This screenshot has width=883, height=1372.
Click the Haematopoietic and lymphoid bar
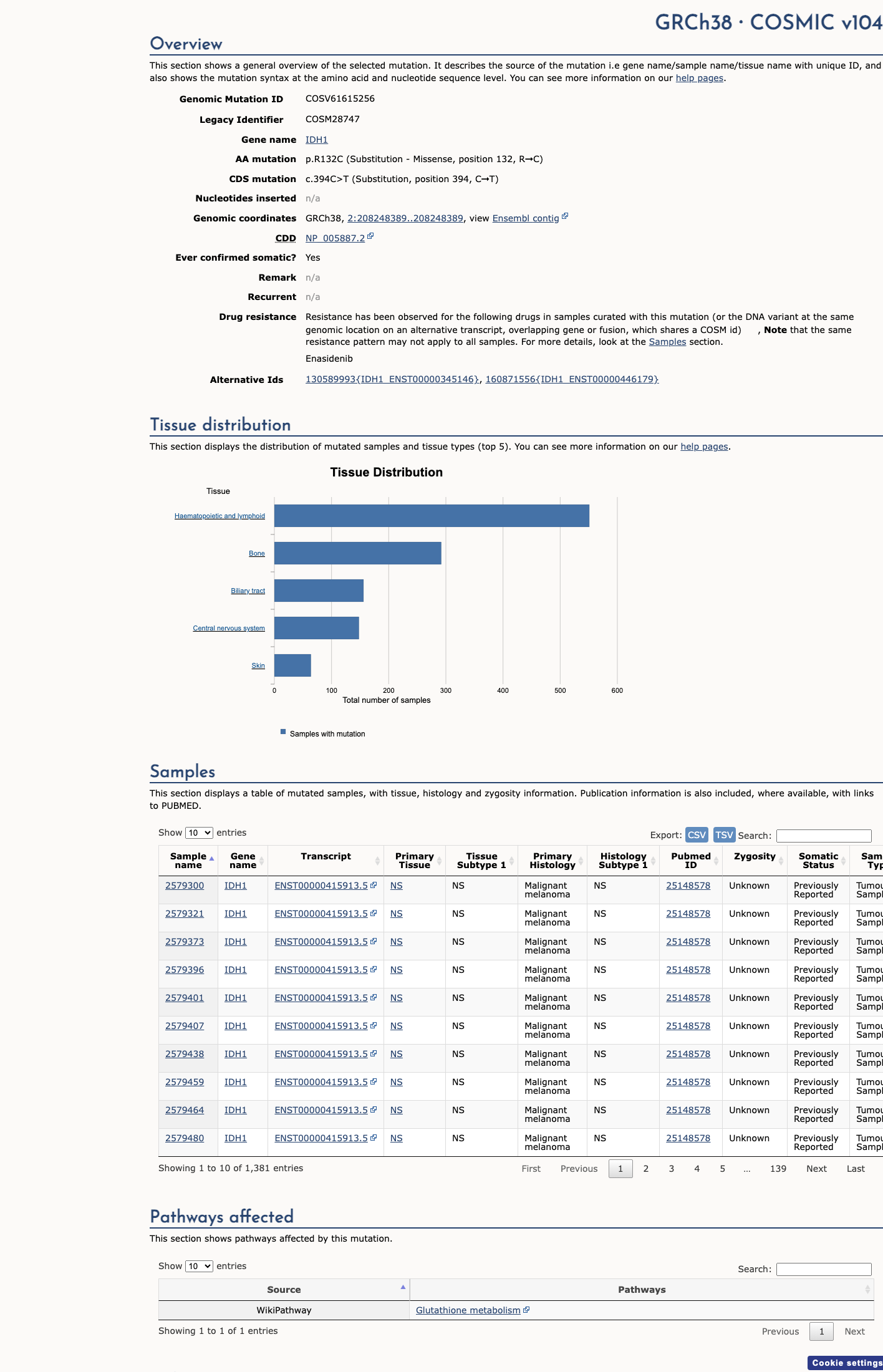432,516
